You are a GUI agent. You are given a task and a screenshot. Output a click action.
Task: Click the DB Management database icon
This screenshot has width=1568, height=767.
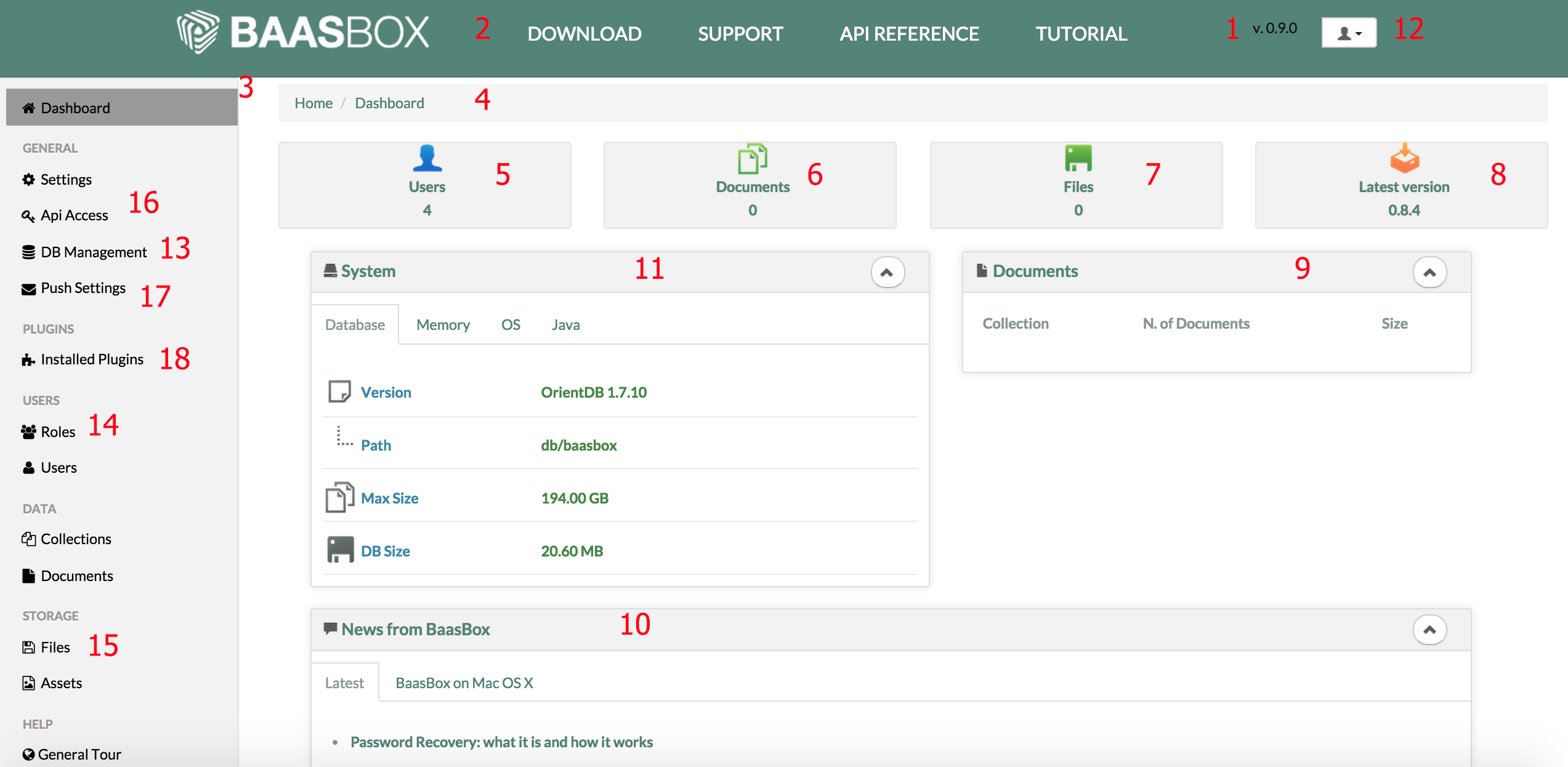pos(28,252)
